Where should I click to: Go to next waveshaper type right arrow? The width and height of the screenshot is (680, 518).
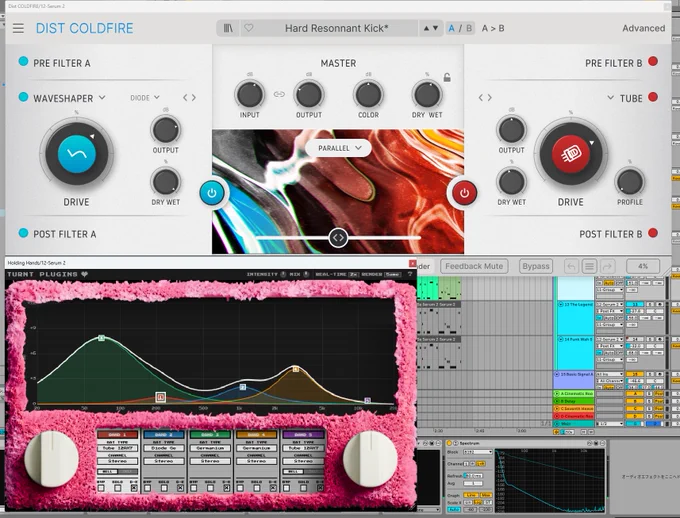[x=194, y=98]
